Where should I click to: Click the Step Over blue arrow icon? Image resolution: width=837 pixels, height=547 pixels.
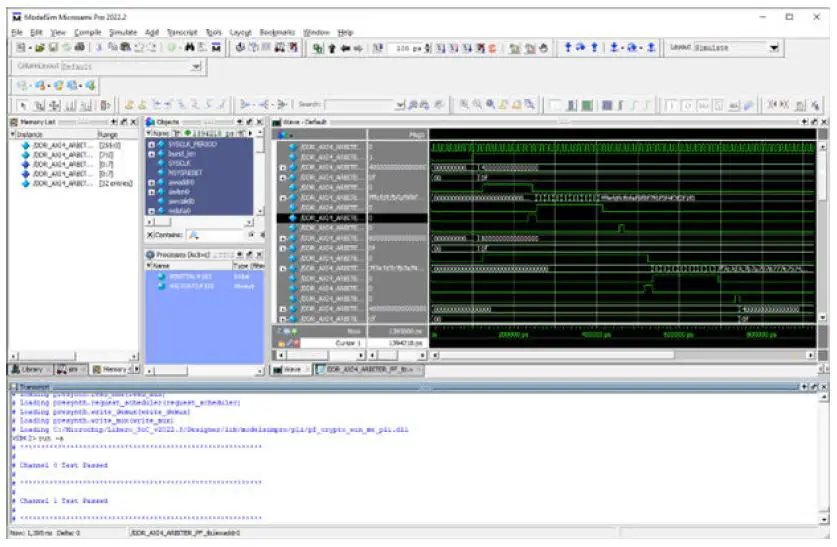click(581, 47)
